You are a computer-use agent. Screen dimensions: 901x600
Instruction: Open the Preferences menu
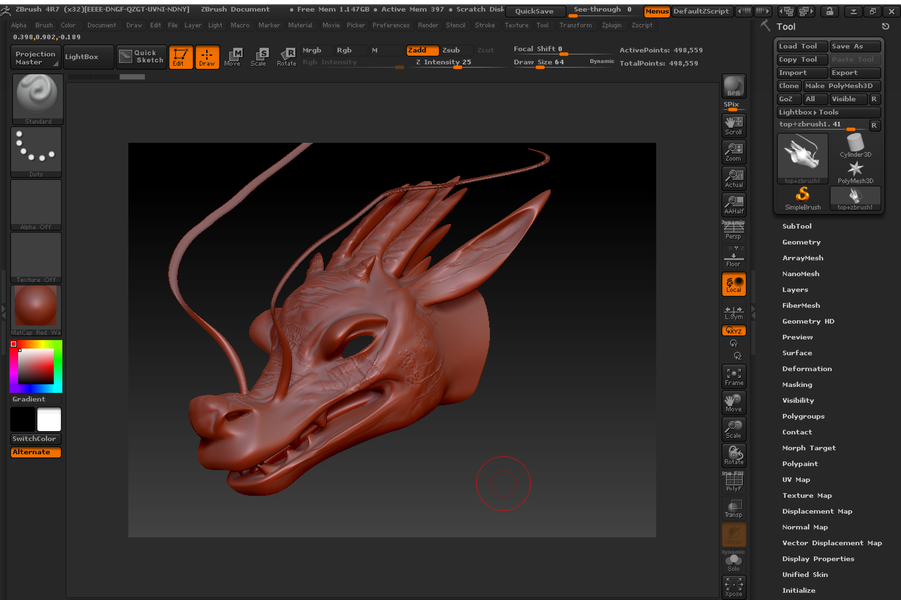[x=391, y=25]
